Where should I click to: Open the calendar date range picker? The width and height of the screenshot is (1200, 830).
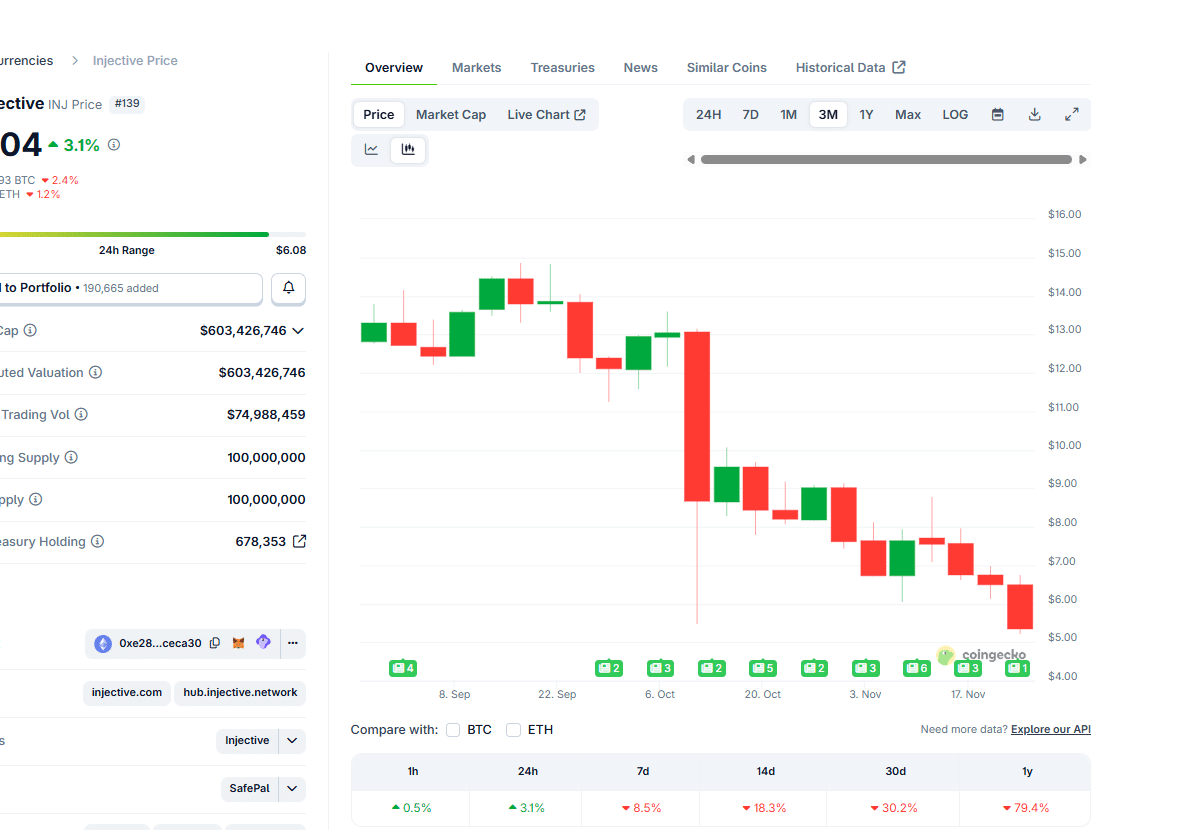[997, 115]
